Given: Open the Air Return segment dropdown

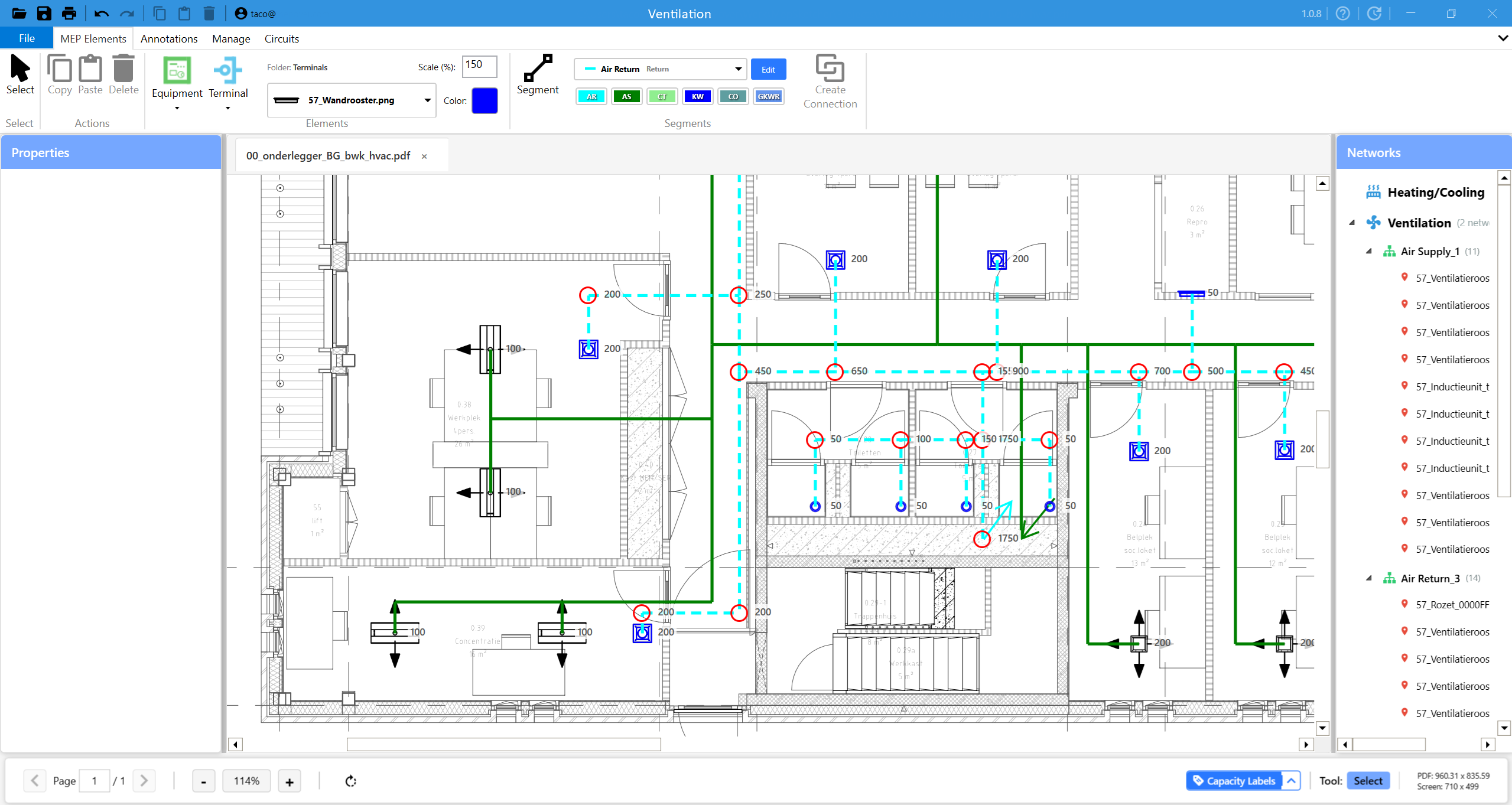Looking at the screenshot, I should coord(738,69).
